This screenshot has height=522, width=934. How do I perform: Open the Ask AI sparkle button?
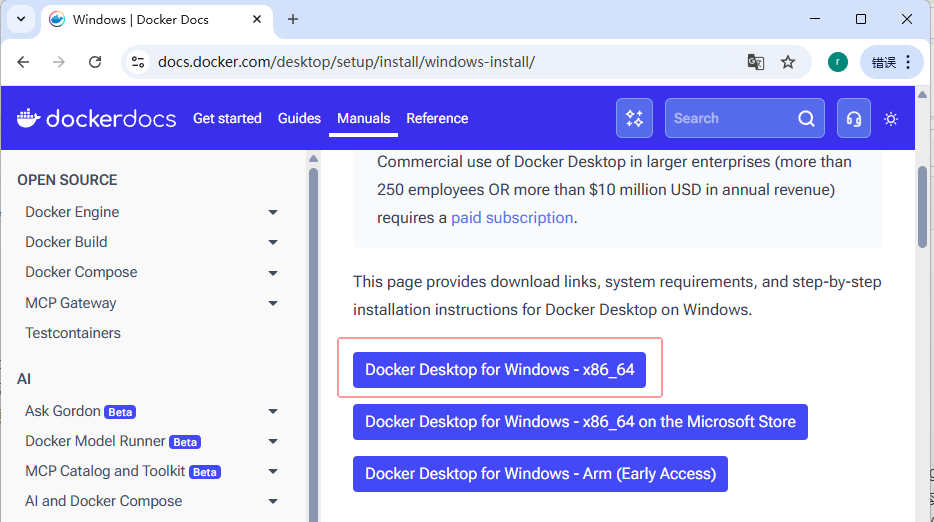click(x=634, y=118)
